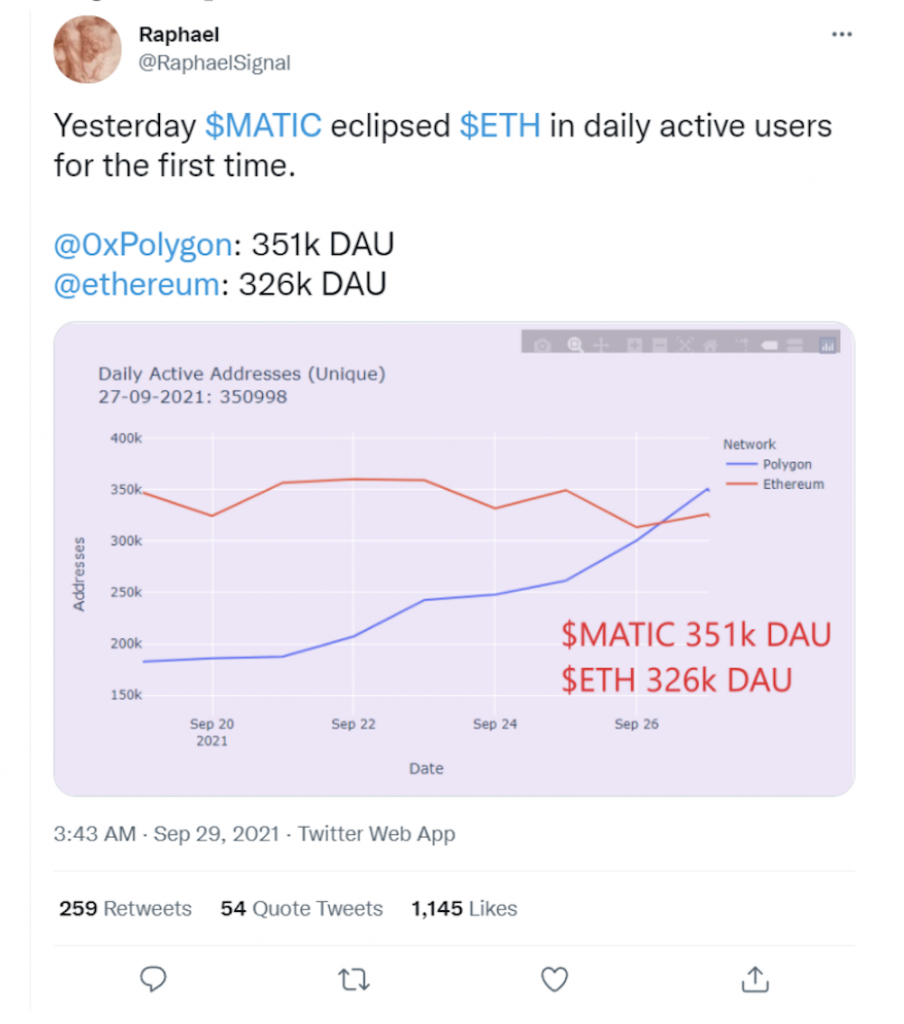Like the tweet with the heart icon
The image size is (904, 1024).
[555, 979]
